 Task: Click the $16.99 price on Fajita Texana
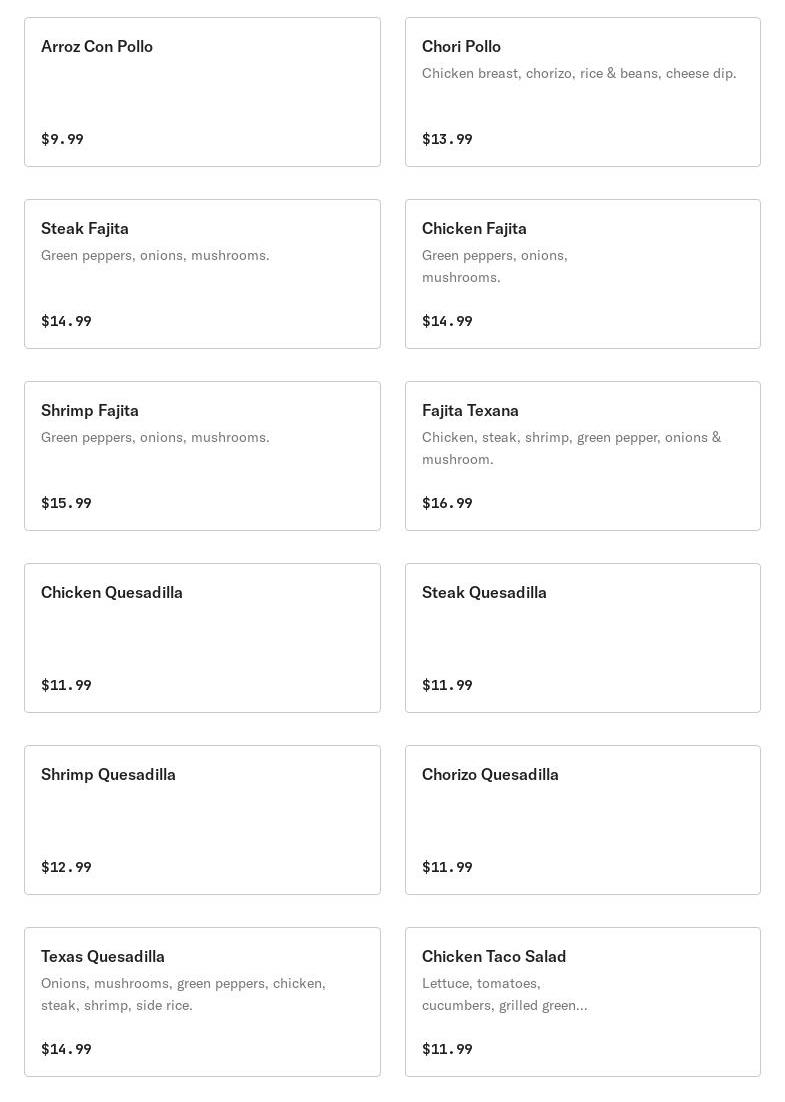coord(447,503)
